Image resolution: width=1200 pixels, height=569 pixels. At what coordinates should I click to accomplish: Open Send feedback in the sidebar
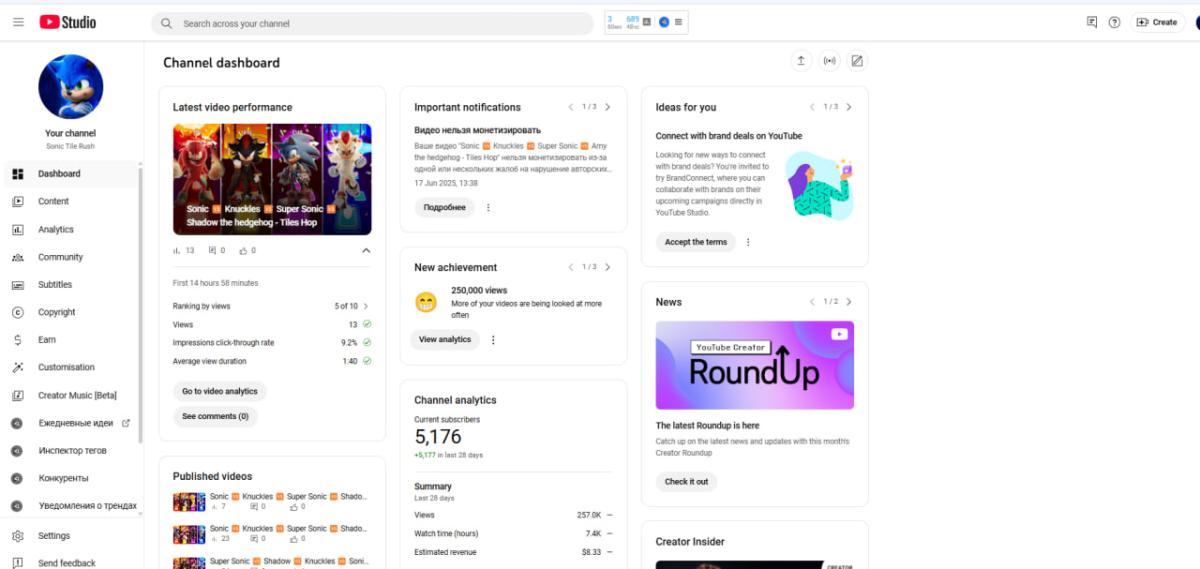pos(71,563)
